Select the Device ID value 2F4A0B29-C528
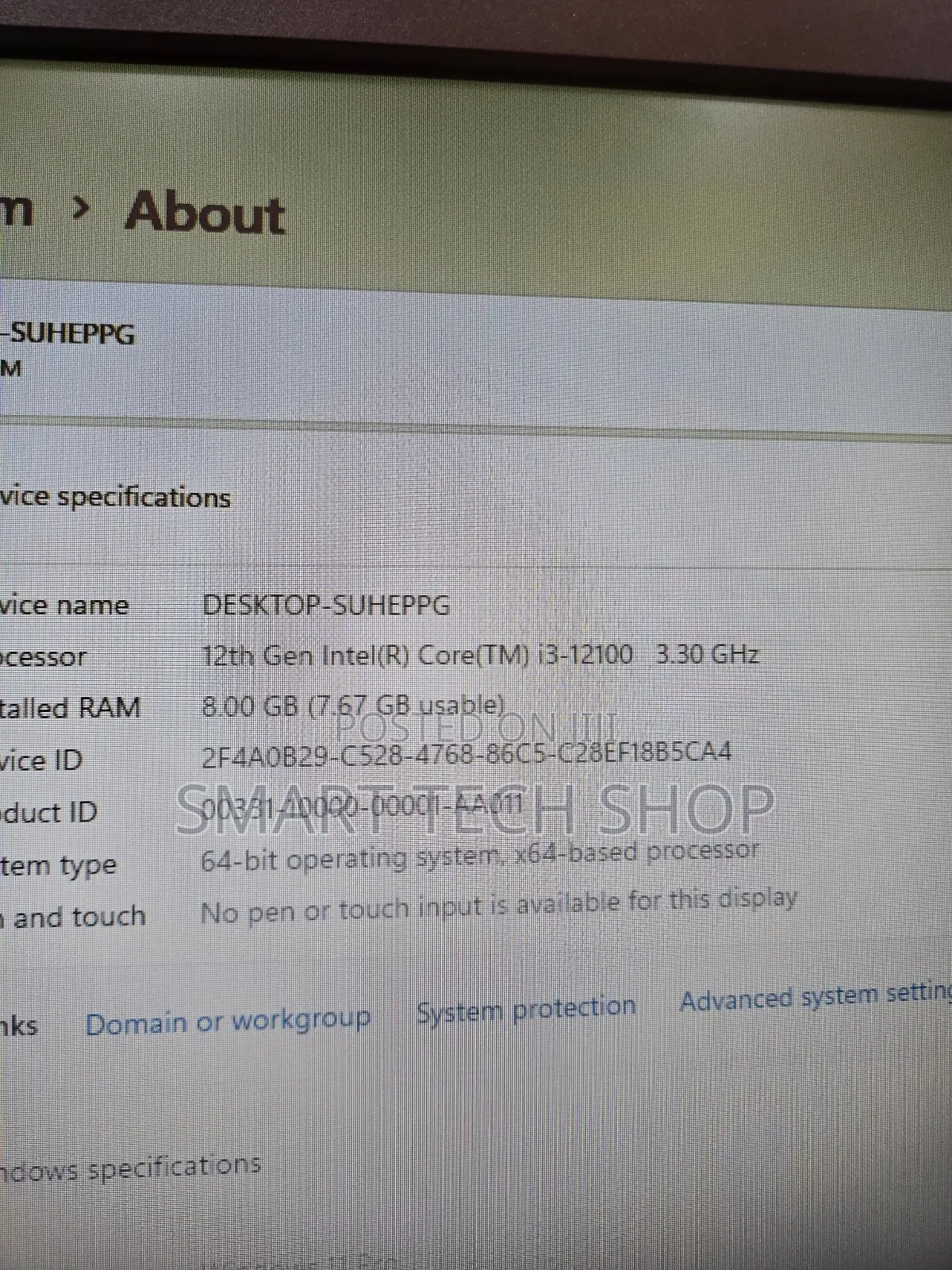This screenshot has height=1270, width=952. click(466, 753)
